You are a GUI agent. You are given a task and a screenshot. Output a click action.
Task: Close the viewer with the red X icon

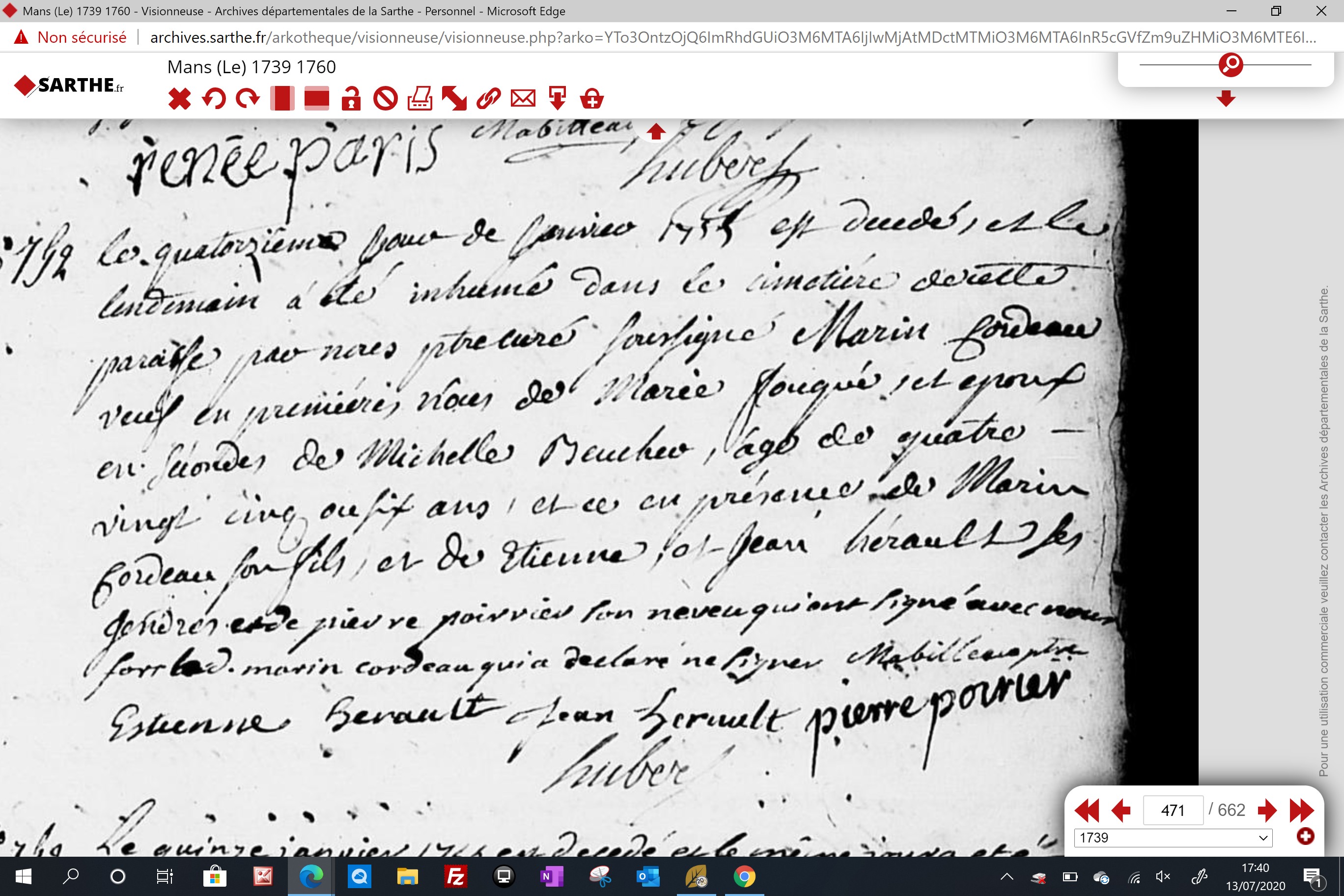coord(179,99)
